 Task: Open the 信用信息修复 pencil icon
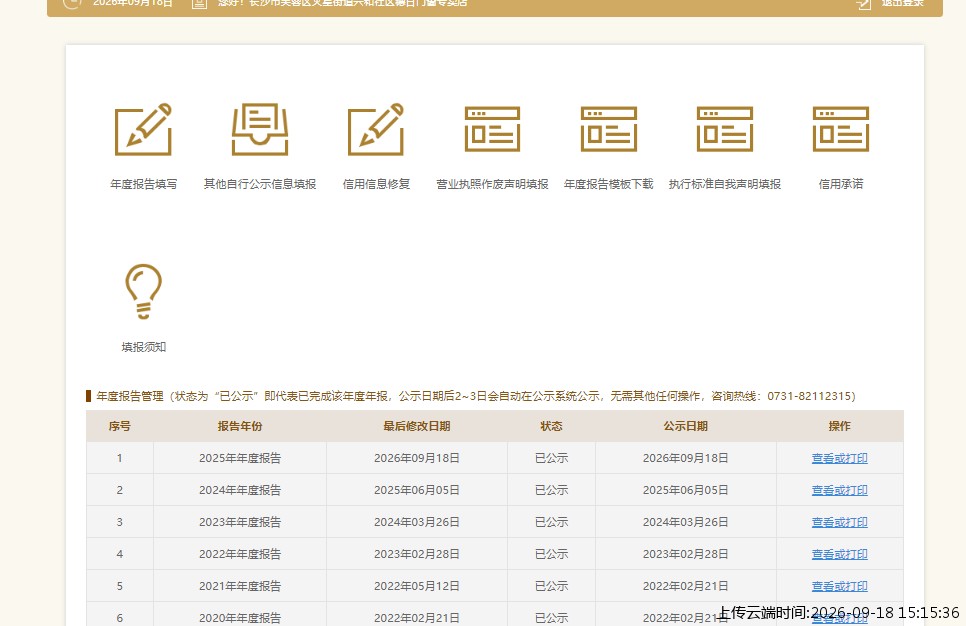coord(376,129)
